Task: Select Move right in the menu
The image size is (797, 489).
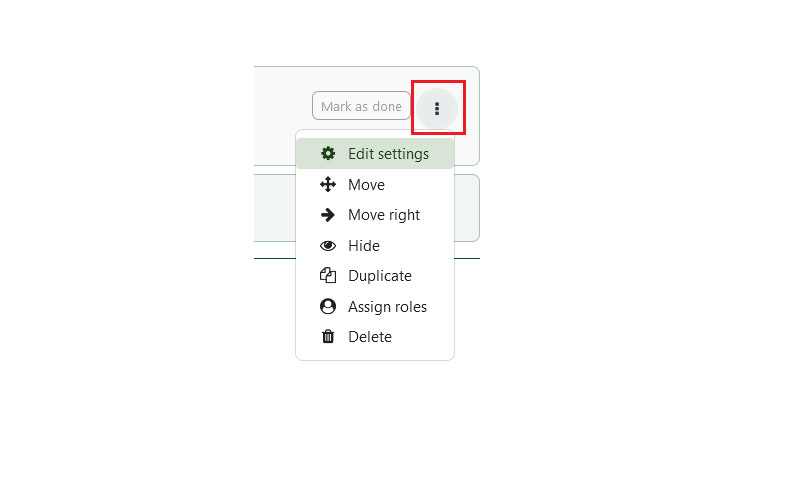Action: pyautogui.click(x=375, y=215)
